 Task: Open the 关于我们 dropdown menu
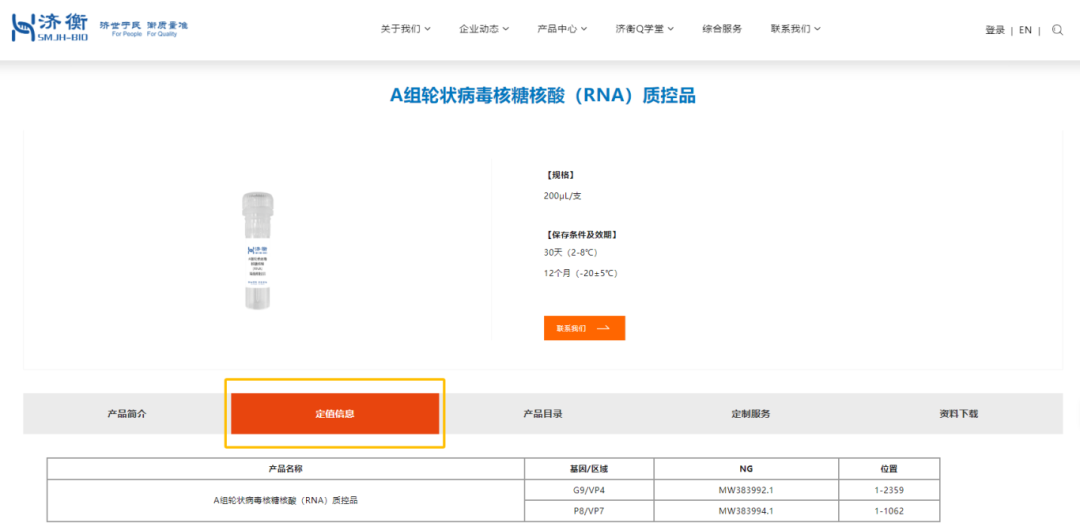(x=405, y=29)
